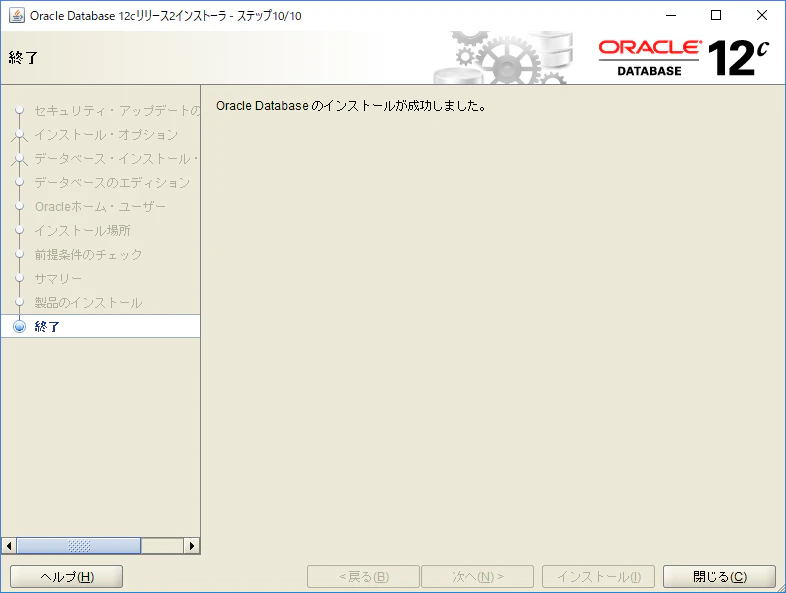
Task: Click the Oracle Database 12c logo
Action: 684,58
